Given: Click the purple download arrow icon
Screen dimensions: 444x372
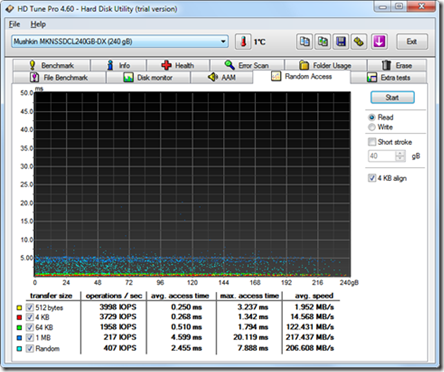Looking at the screenshot, I should 379,42.
